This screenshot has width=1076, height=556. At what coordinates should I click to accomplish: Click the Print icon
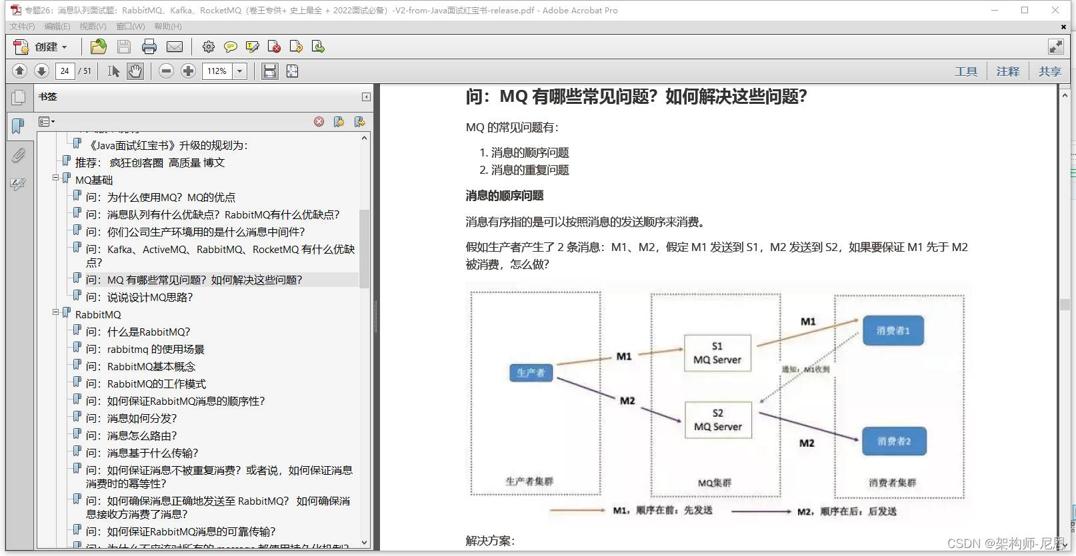tap(149, 47)
